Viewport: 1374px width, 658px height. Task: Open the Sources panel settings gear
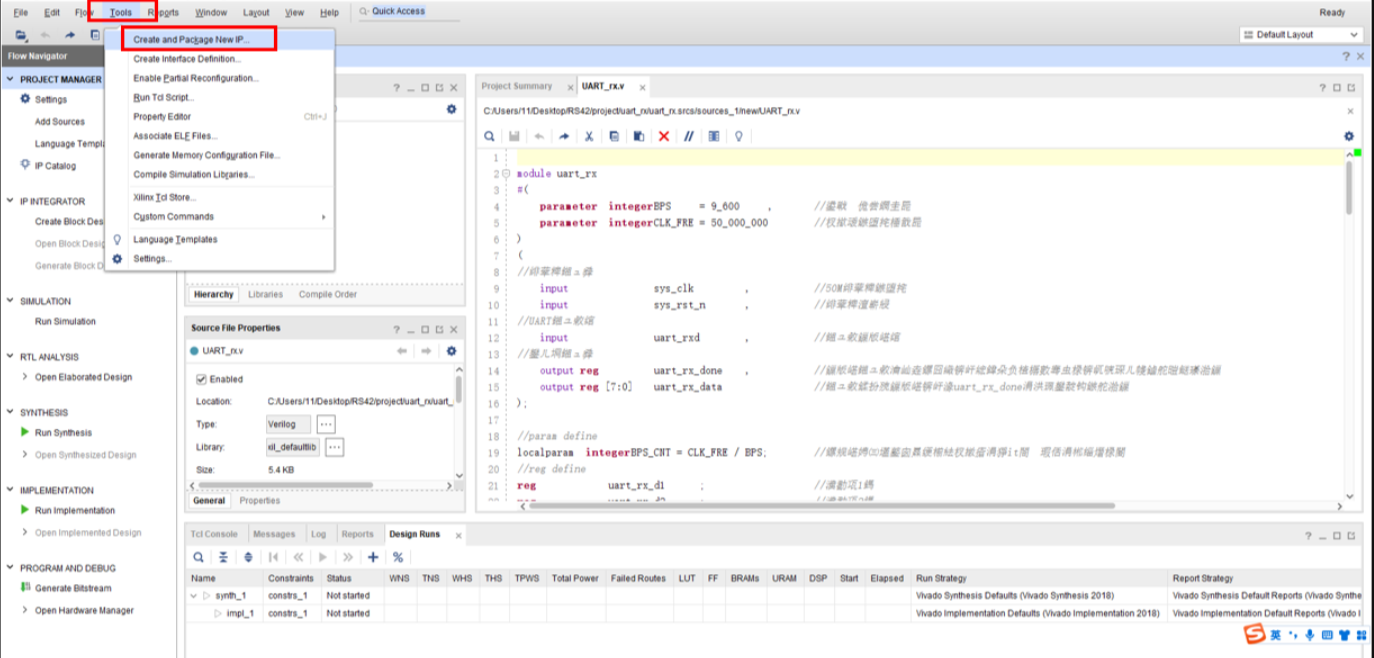pyautogui.click(x=452, y=109)
